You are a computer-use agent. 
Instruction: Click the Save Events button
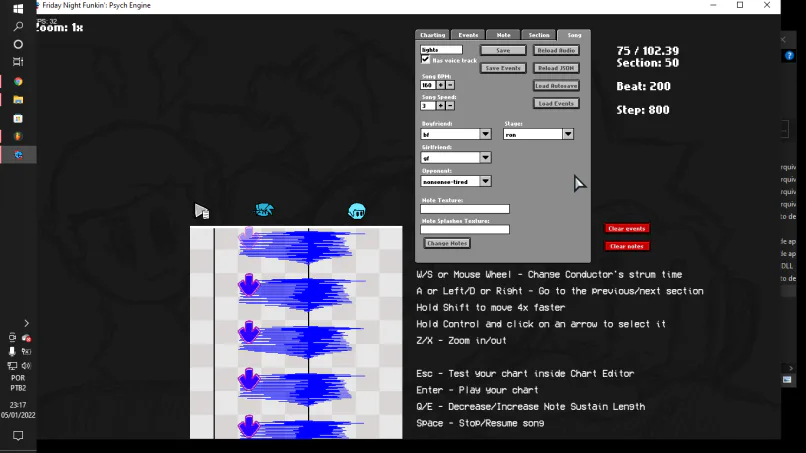503,68
